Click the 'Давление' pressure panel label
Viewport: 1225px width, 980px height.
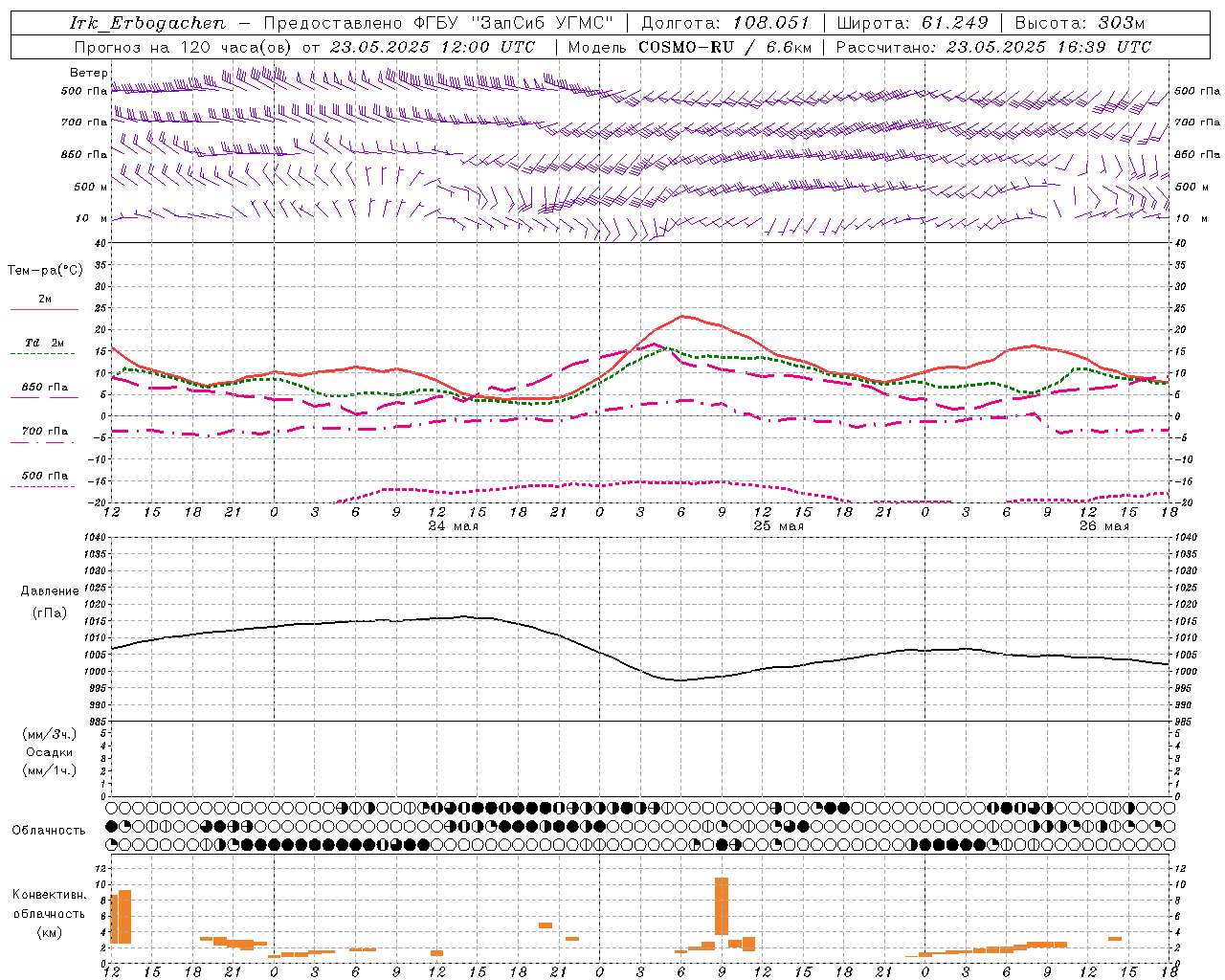point(50,591)
